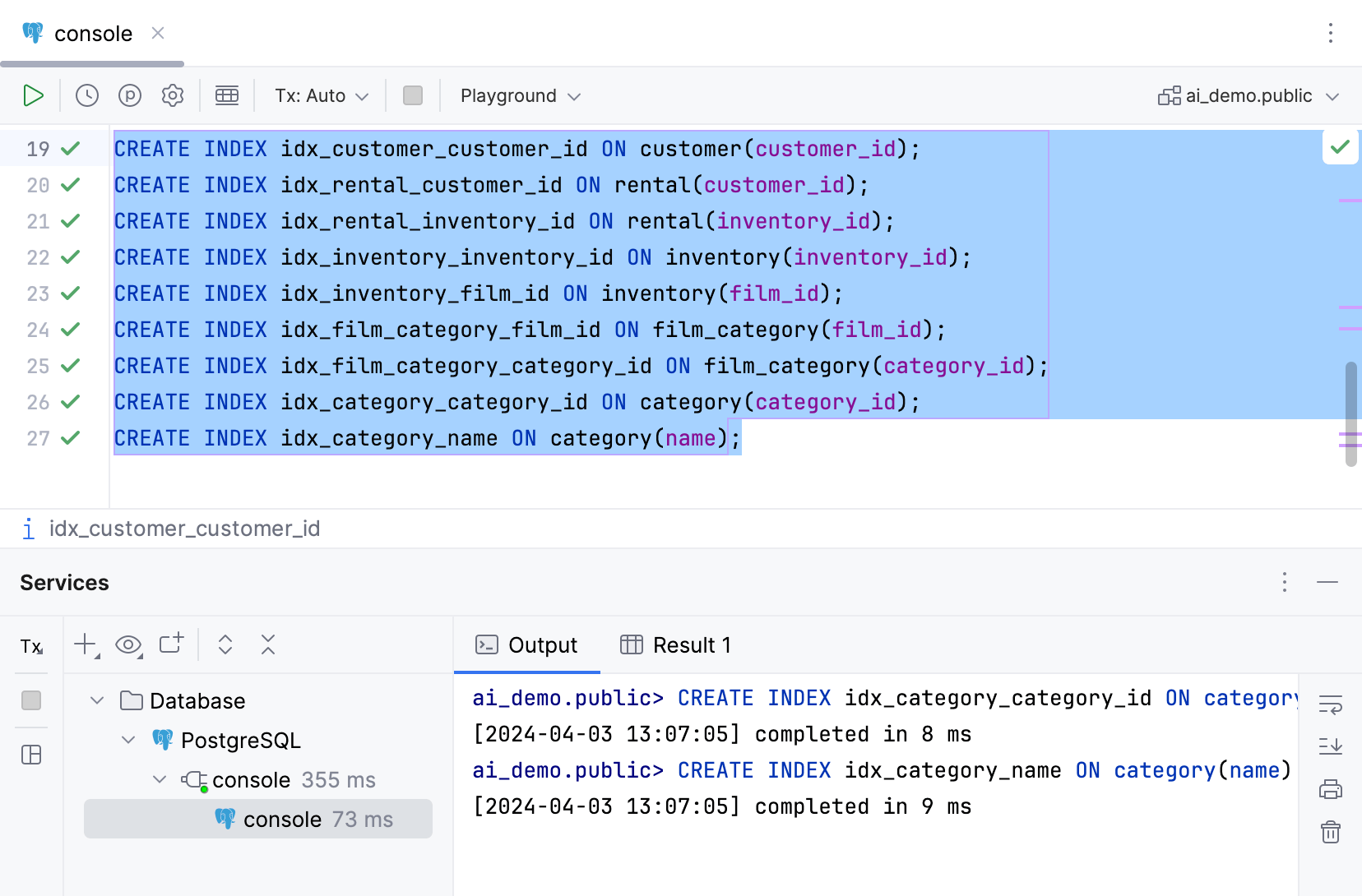Open the Playground resolve mode dropdown

[520, 96]
